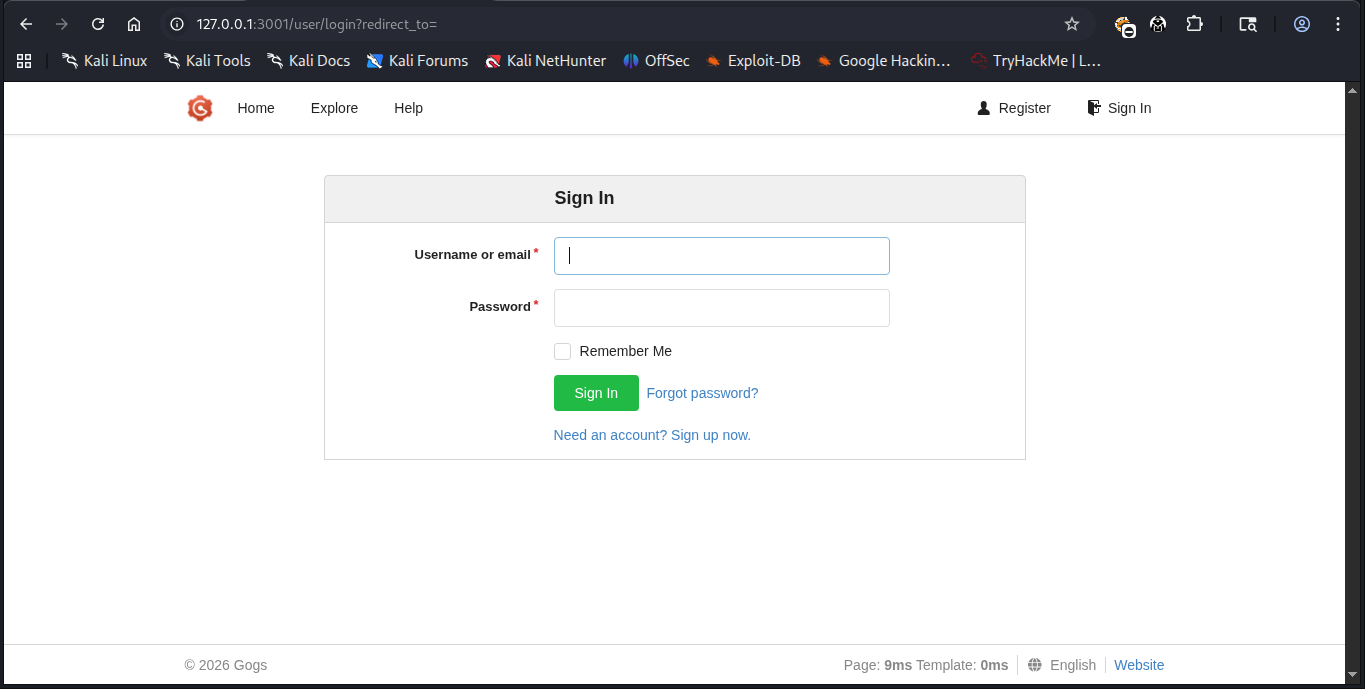Open Exploit-DB bookmark

pos(753,61)
